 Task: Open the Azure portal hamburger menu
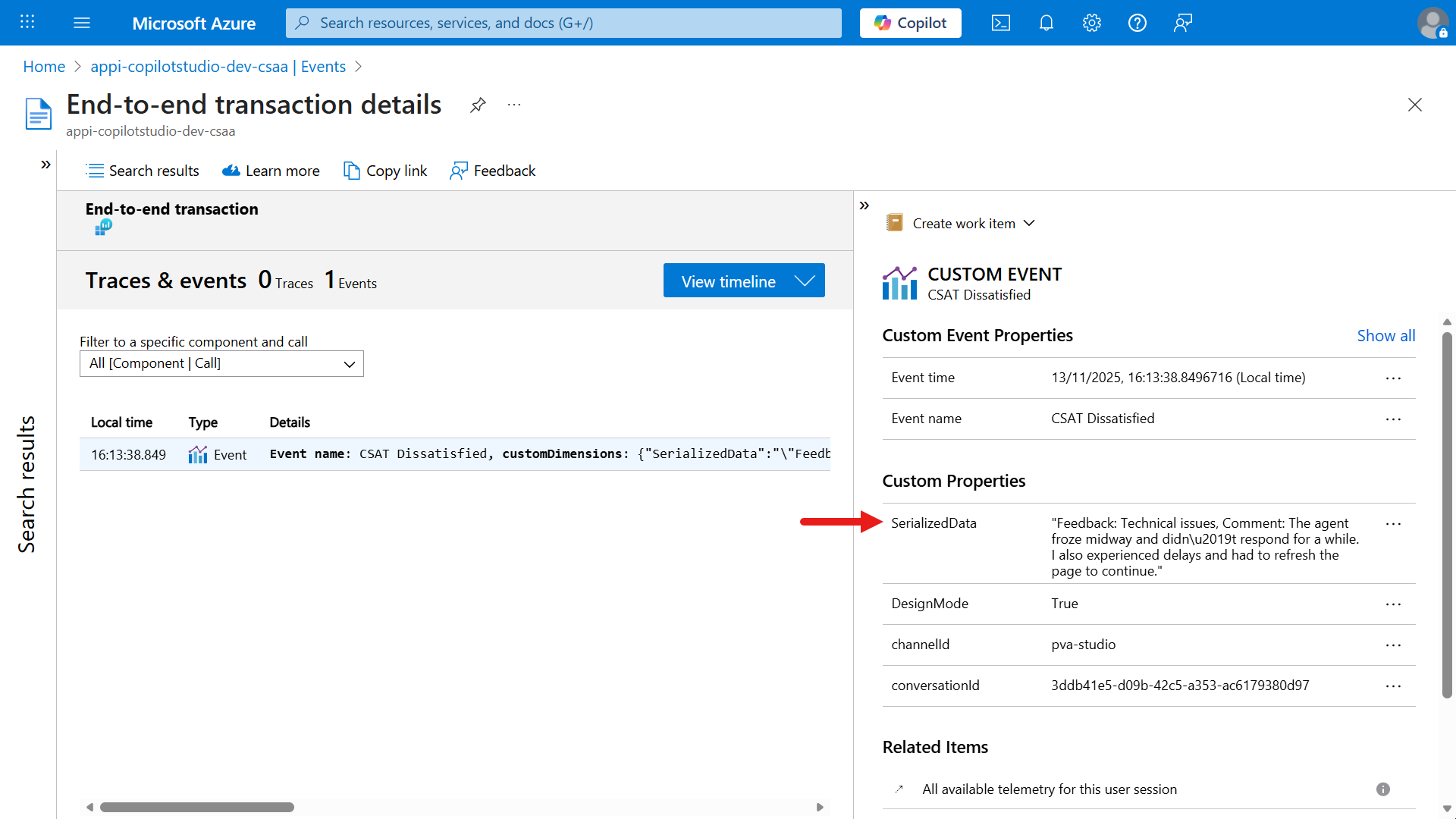tap(82, 23)
